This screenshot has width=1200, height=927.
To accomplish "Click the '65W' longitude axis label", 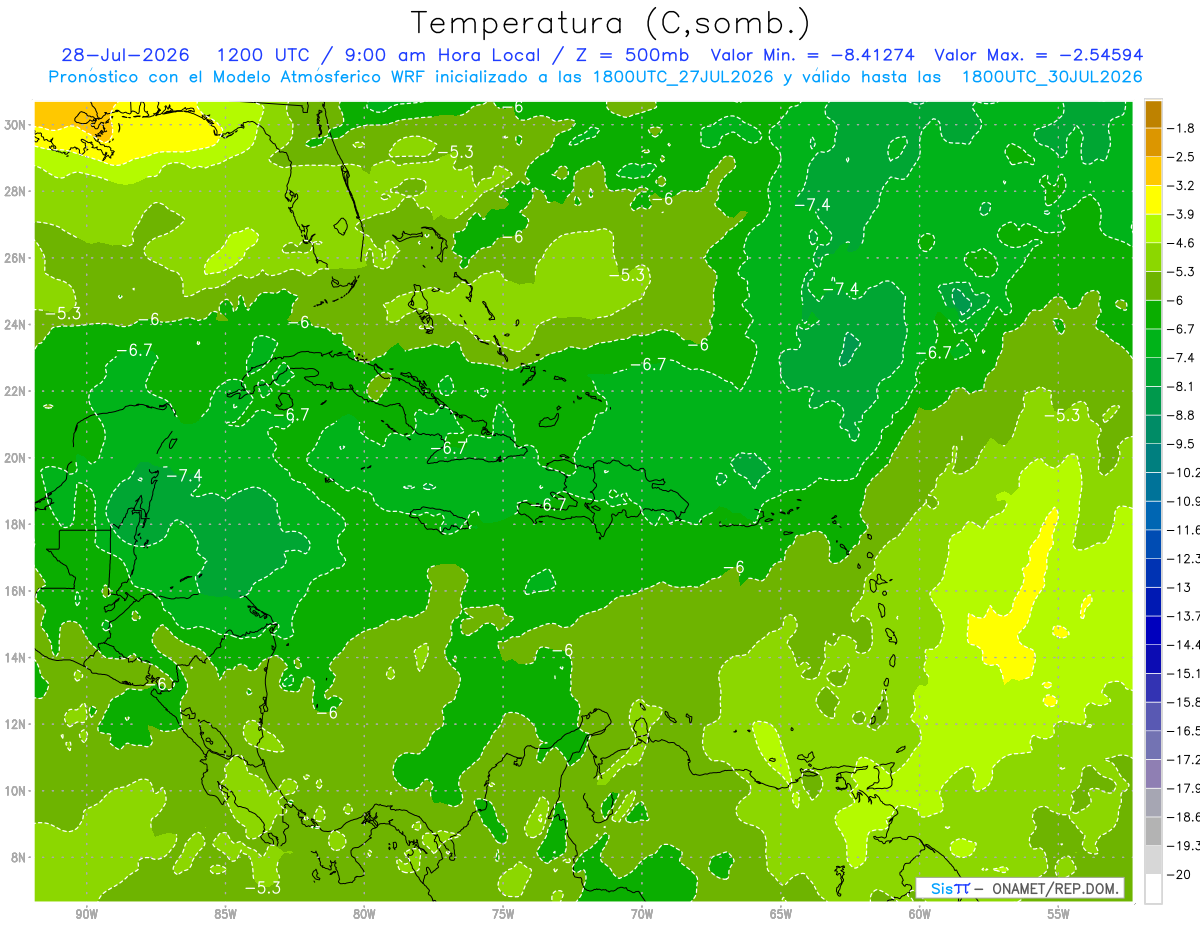I will [x=781, y=914].
